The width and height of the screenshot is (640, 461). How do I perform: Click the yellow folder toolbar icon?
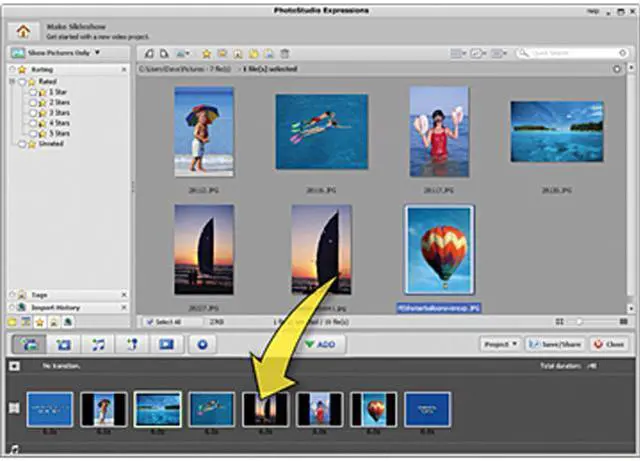point(253,53)
